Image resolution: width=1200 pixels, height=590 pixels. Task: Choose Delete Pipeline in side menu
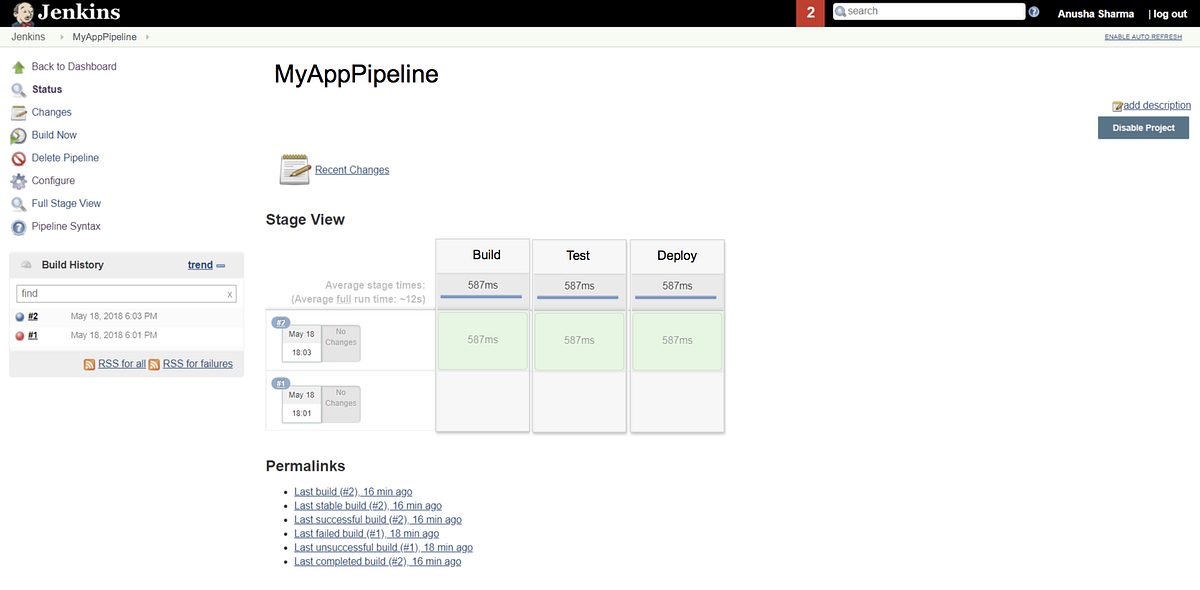65,158
